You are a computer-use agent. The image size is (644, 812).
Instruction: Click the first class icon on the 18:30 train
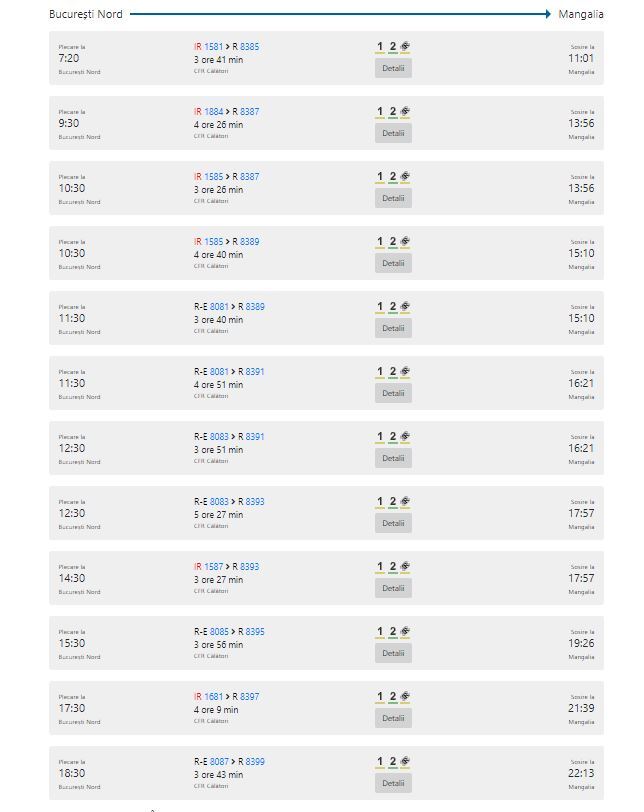(x=380, y=762)
